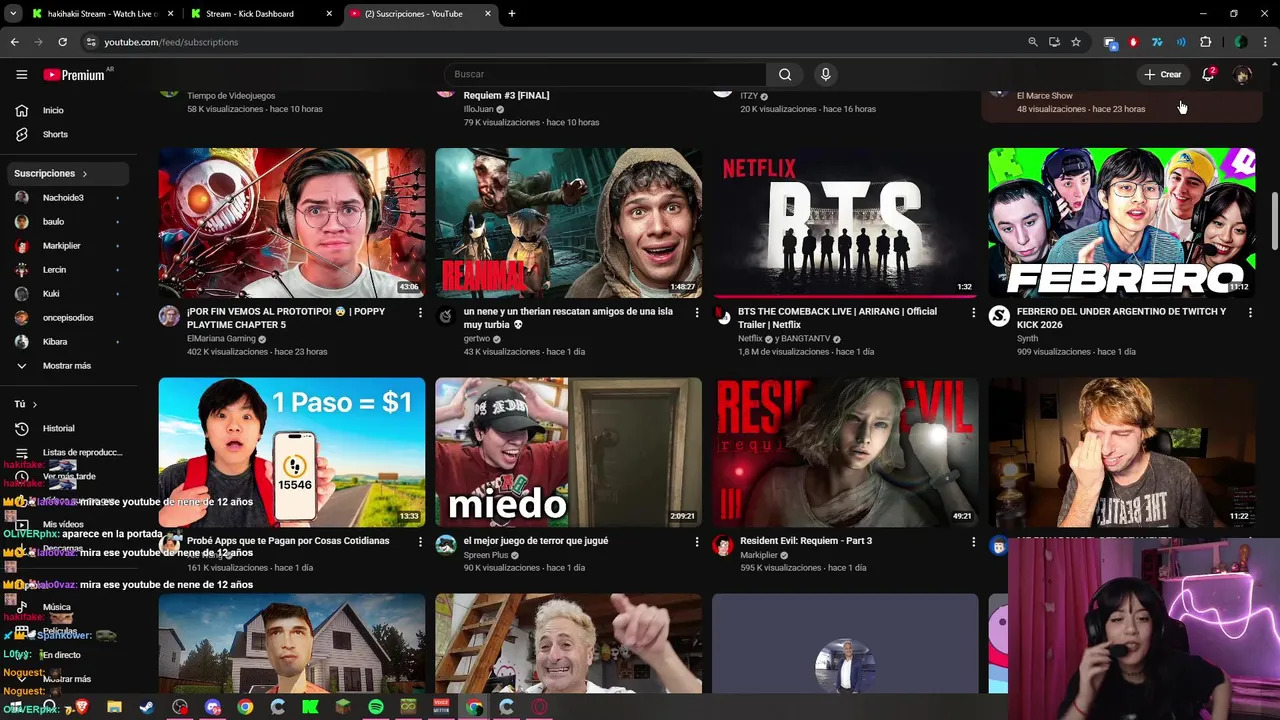Click the install app icon in address bar

coord(1054,42)
